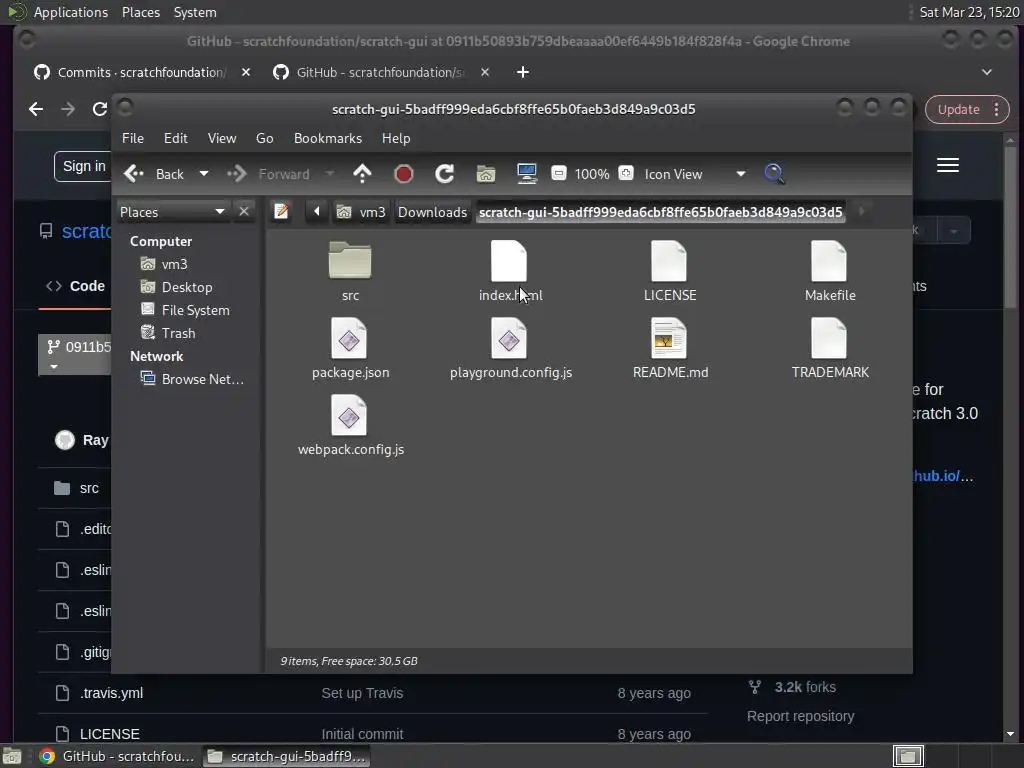Select the TRADEMARK file icon
The height and width of the screenshot is (768, 1024).
[x=829, y=338]
